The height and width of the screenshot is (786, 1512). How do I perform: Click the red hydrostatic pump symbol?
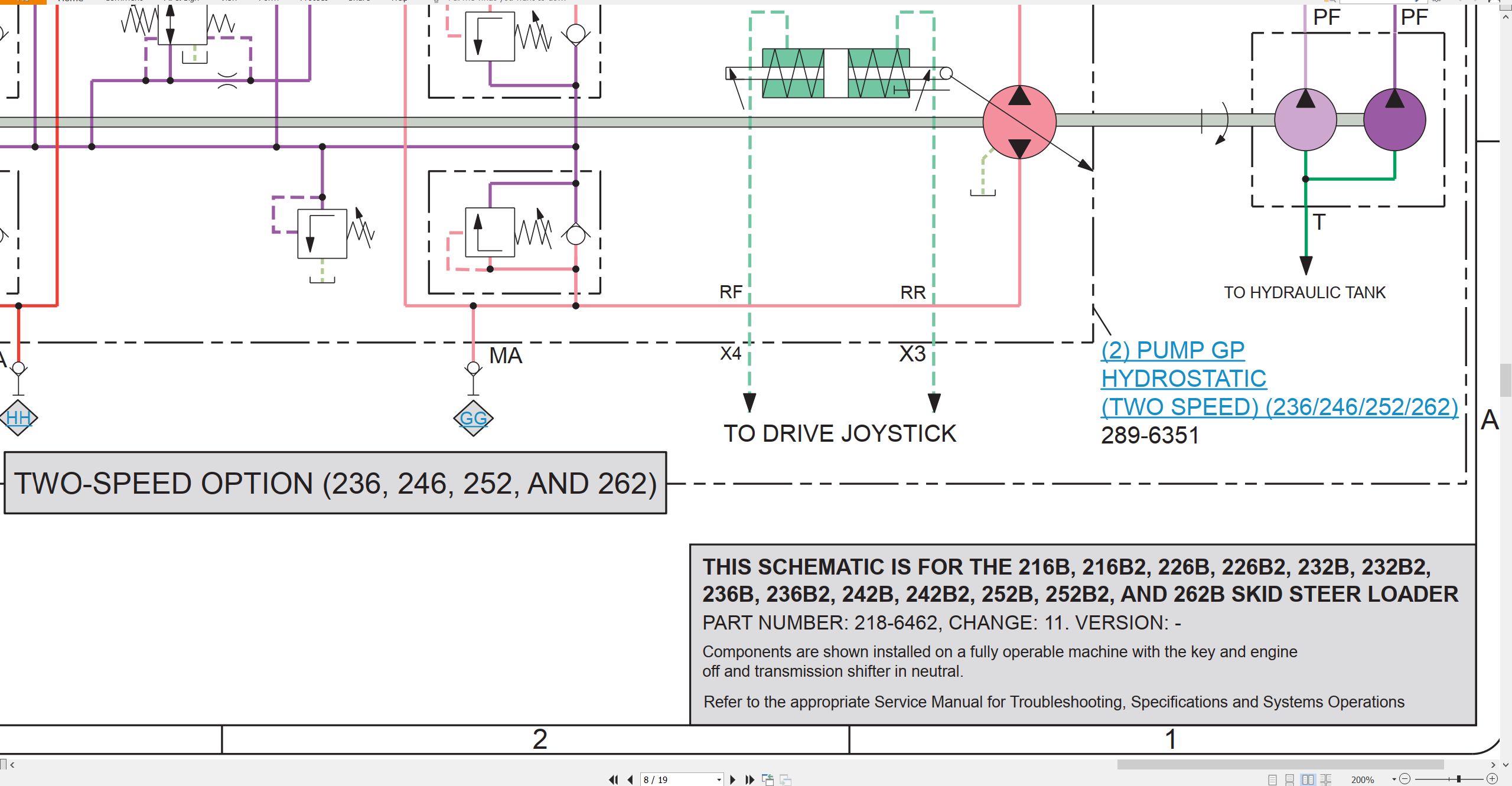(x=1019, y=122)
